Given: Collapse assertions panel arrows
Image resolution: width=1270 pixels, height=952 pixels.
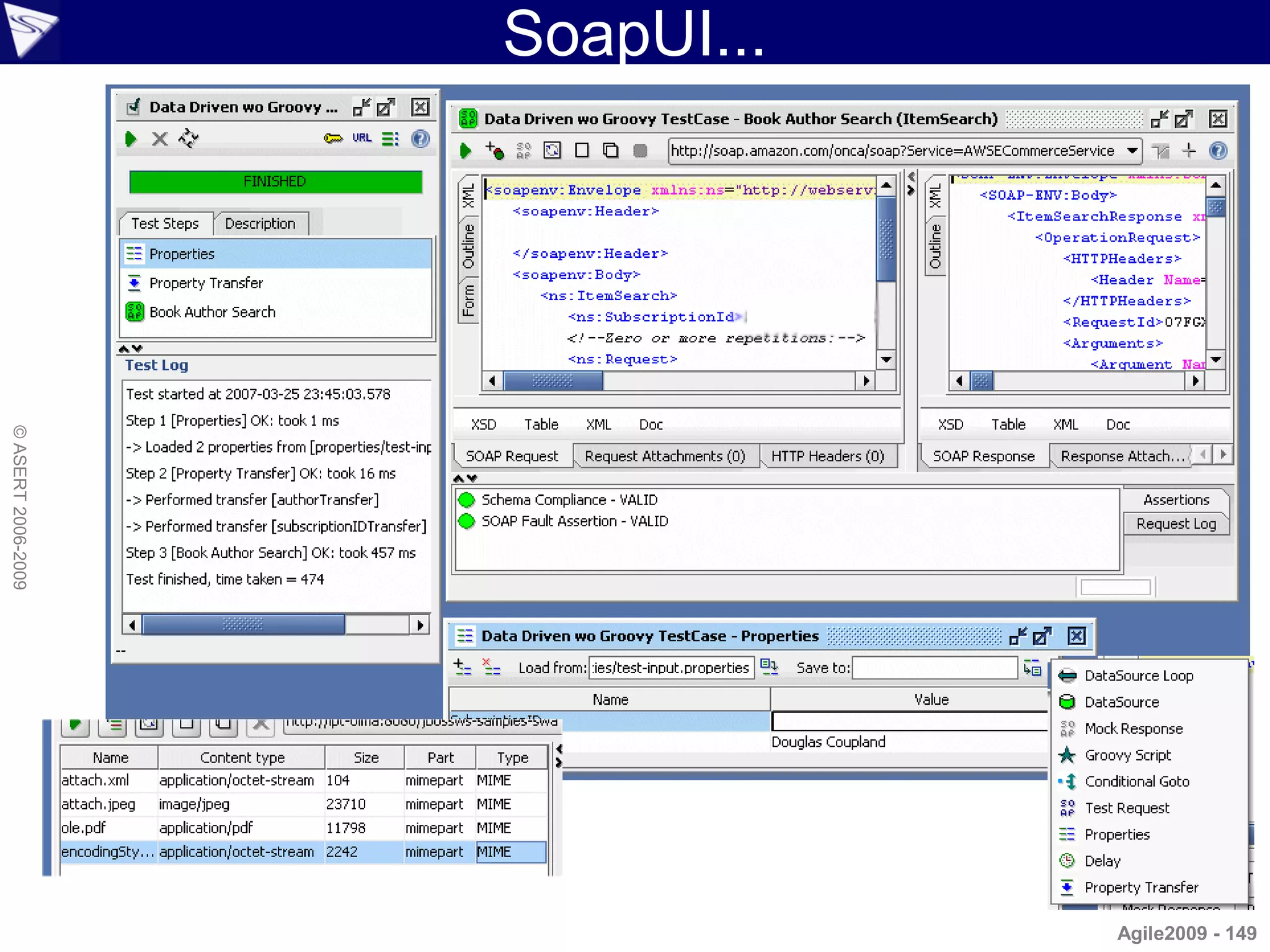Looking at the screenshot, I should [x=465, y=478].
